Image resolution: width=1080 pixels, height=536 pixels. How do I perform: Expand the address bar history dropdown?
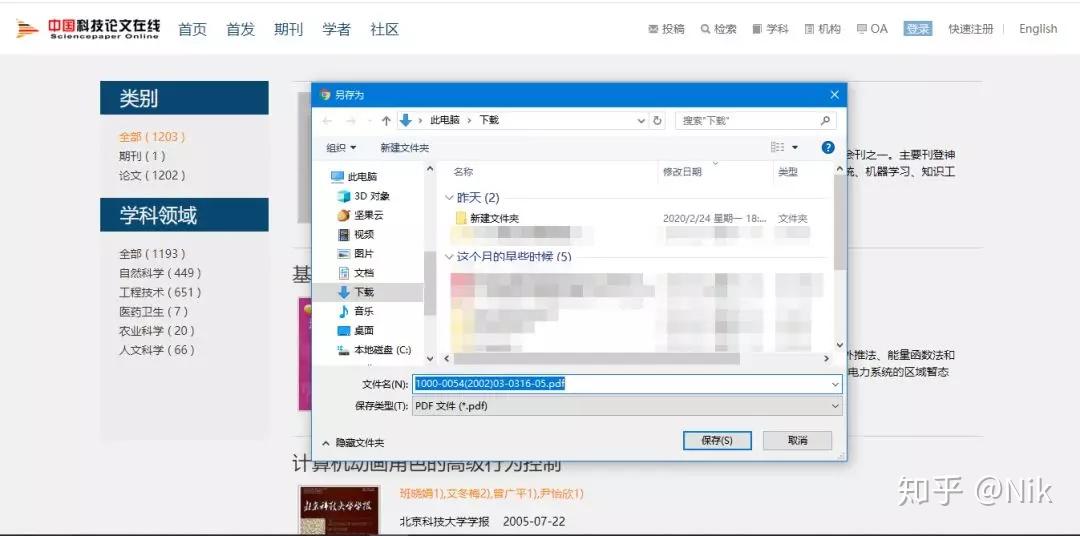coord(642,121)
